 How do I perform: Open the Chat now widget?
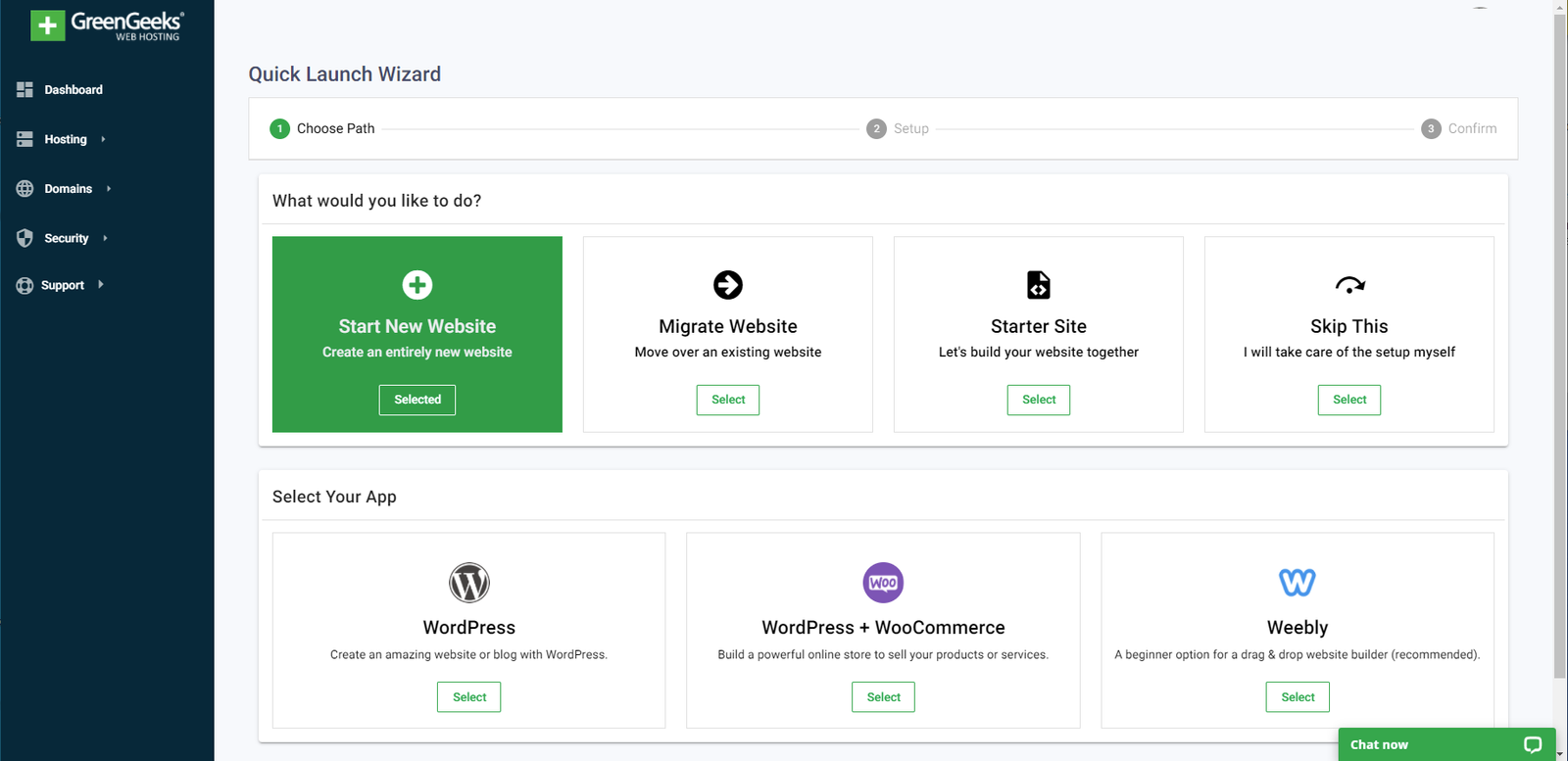pos(1446,744)
